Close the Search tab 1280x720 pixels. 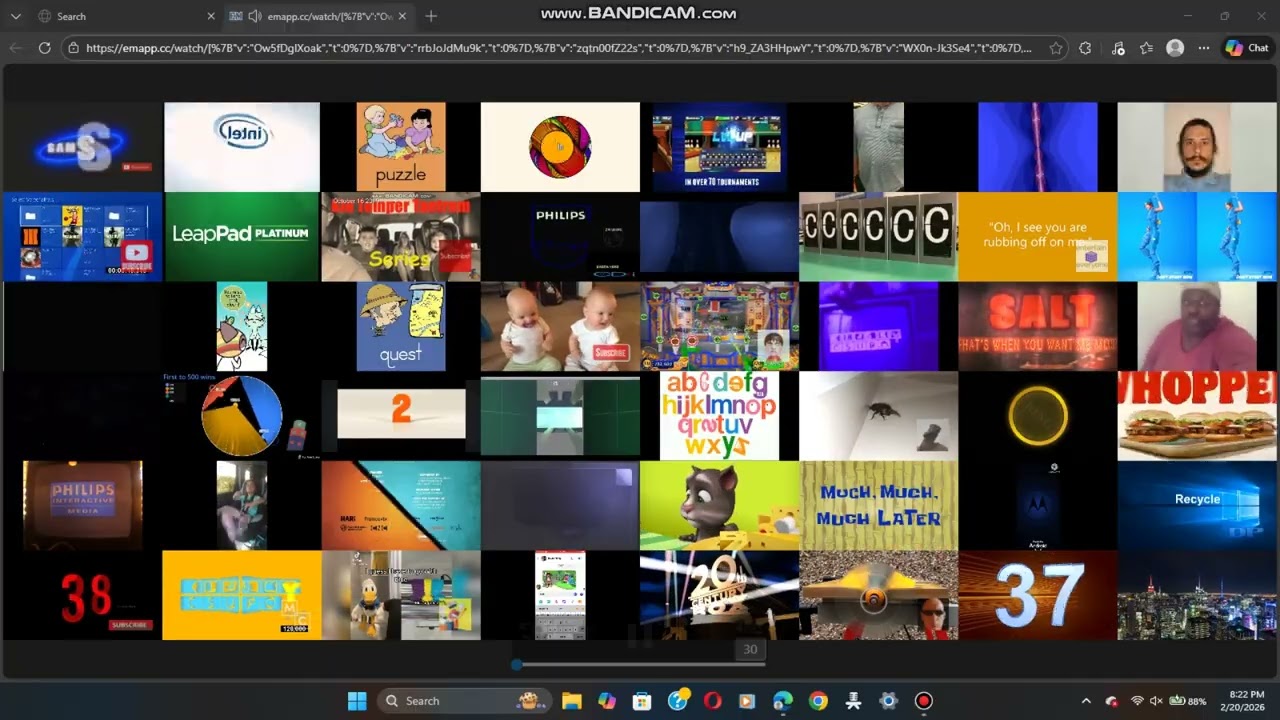211,16
